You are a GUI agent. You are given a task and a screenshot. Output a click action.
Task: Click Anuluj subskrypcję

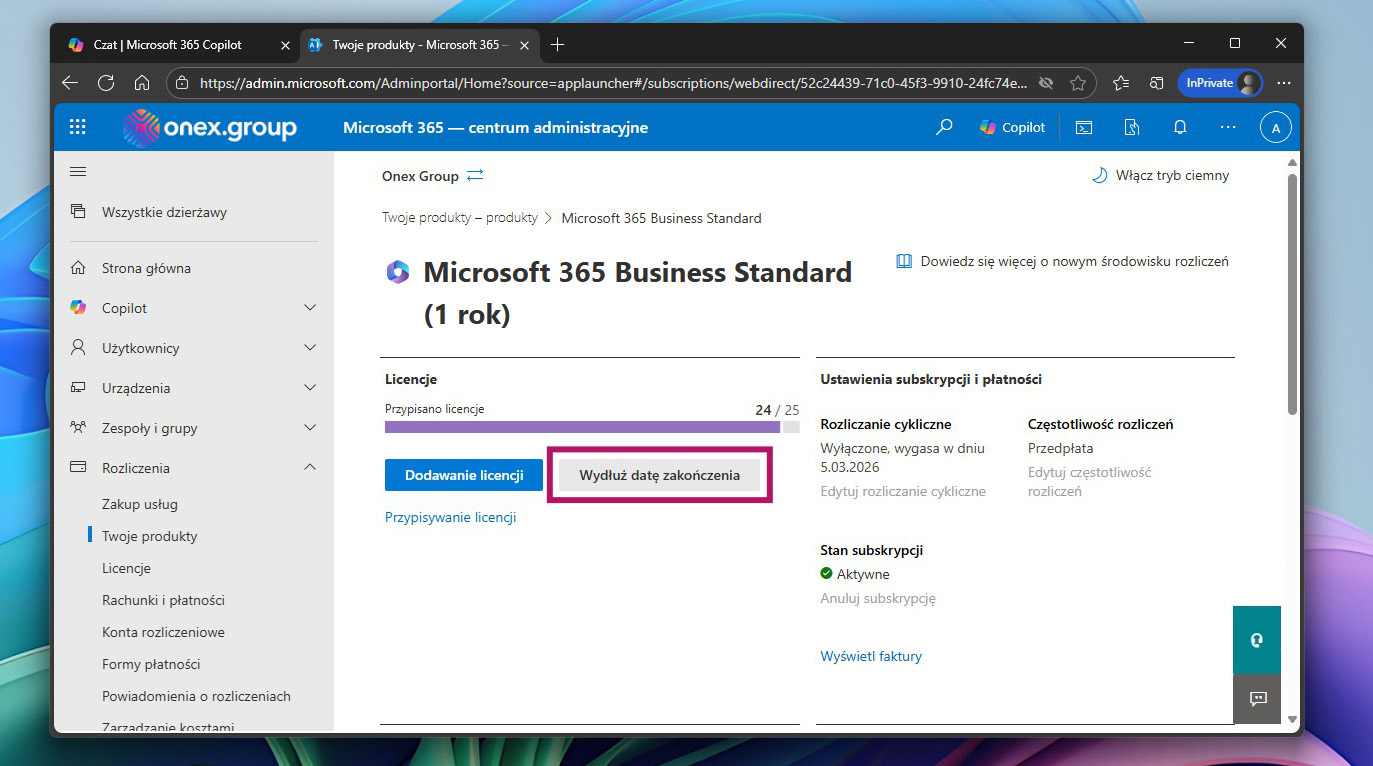(x=878, y=598)
